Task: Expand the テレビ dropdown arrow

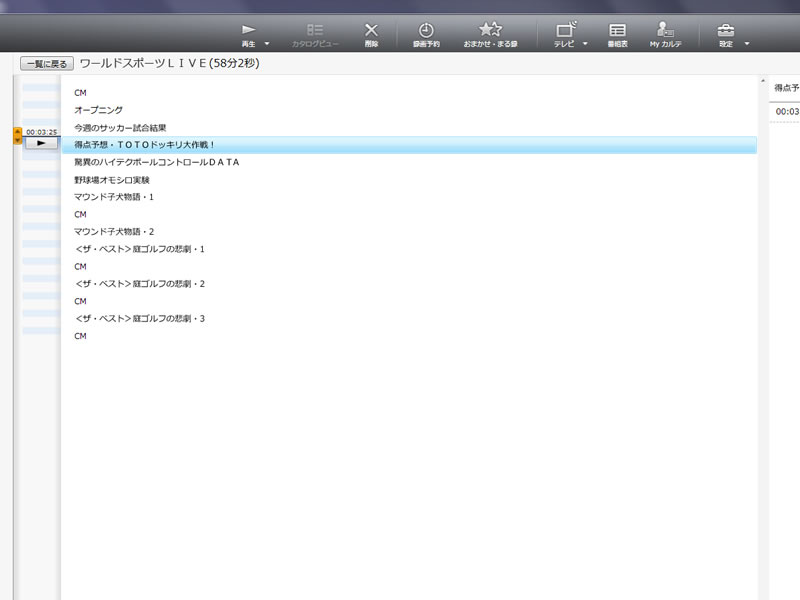Action: point(585,44)
